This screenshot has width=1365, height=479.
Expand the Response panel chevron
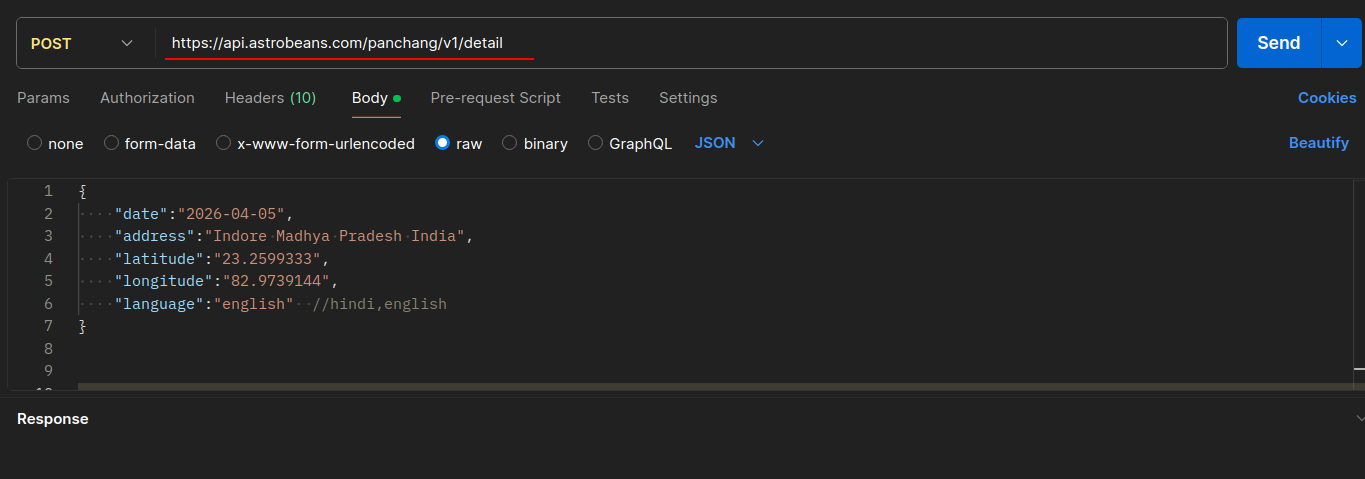pyautogui.click(x=1358, y=418)
